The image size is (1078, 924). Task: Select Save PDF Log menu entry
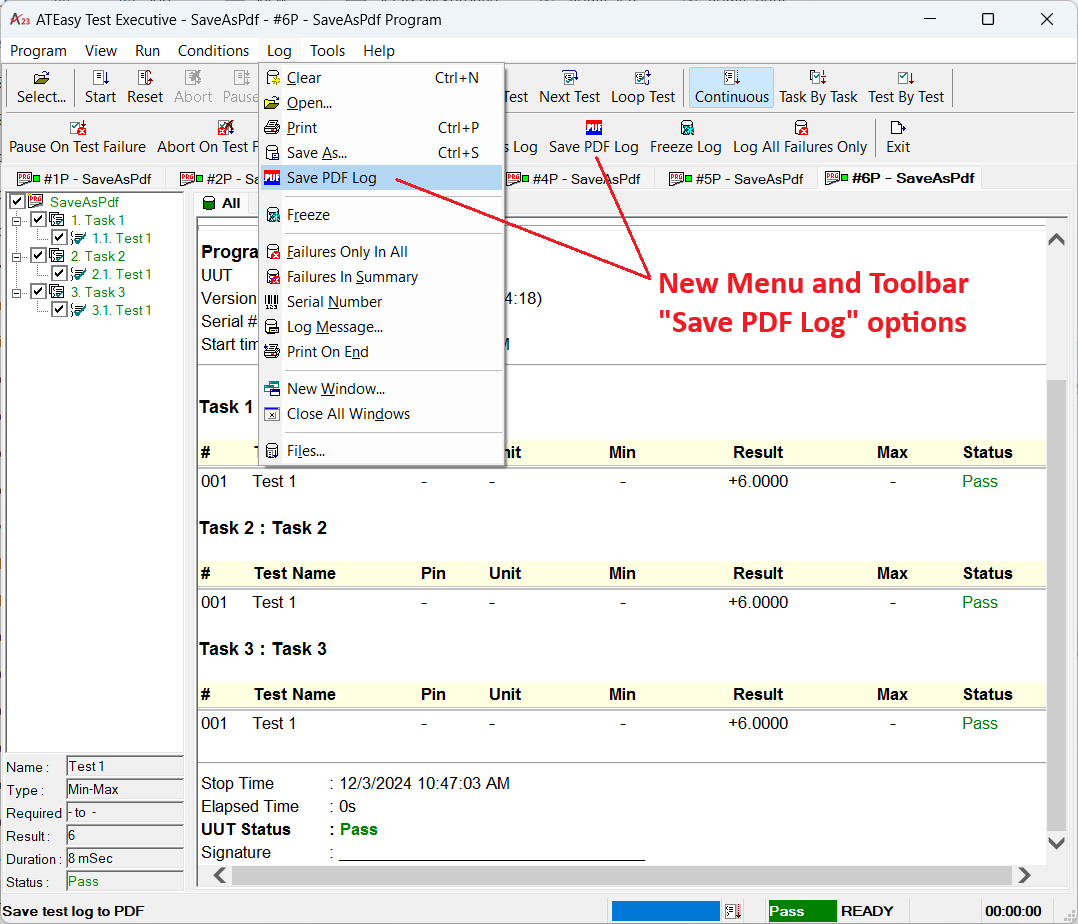click(x=382, y=178)
